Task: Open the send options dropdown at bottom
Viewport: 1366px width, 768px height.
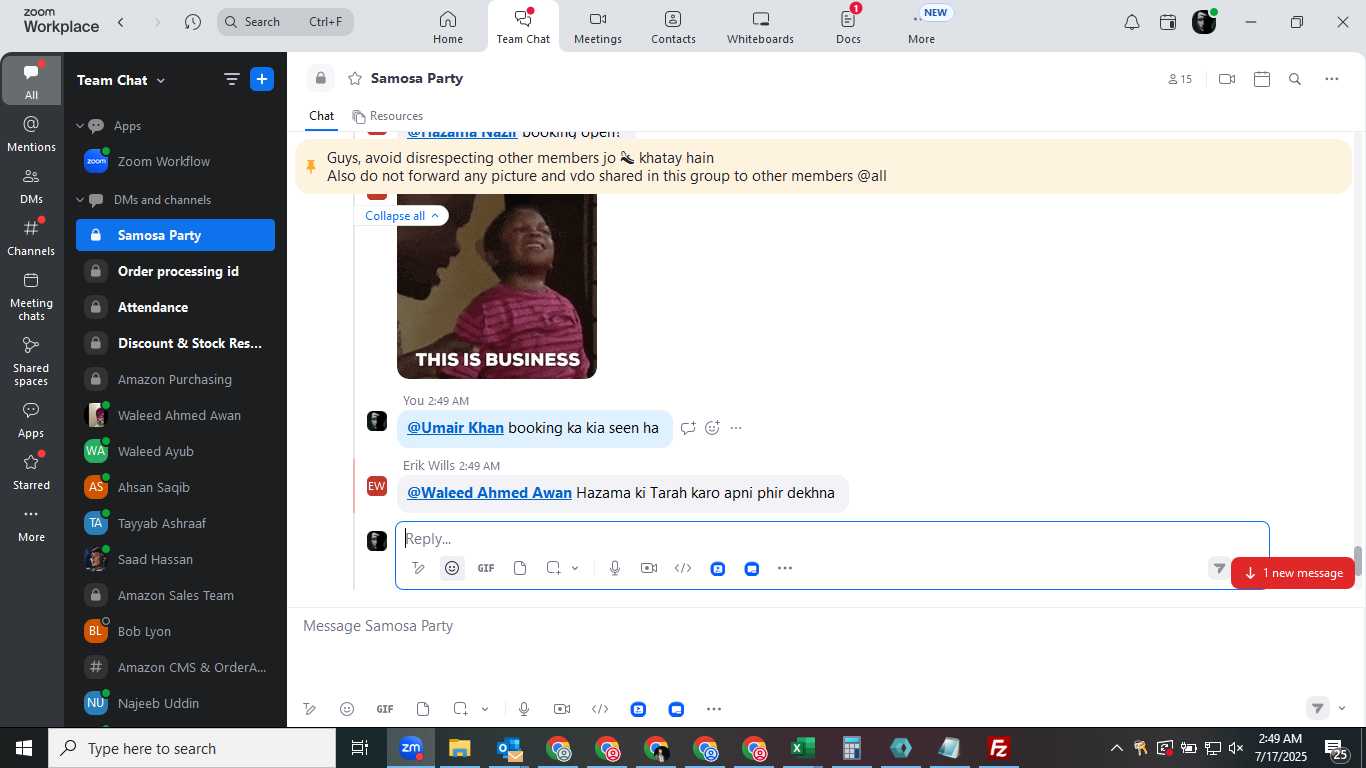Action: [x=1342, y=709]
